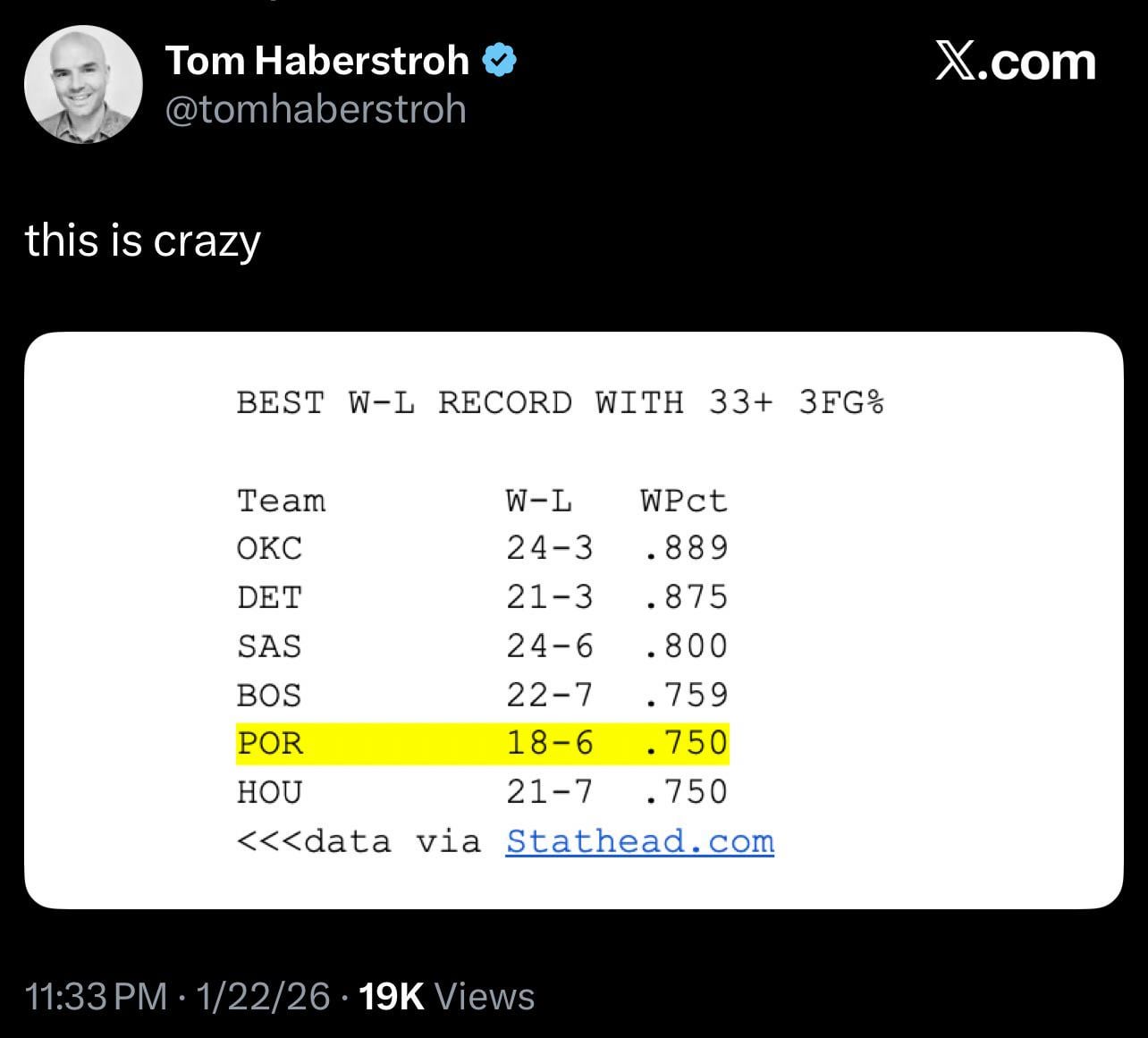The image size is (1148, 1038).
Task: Open the Stathead.com link
Action: tap(639, 841)
